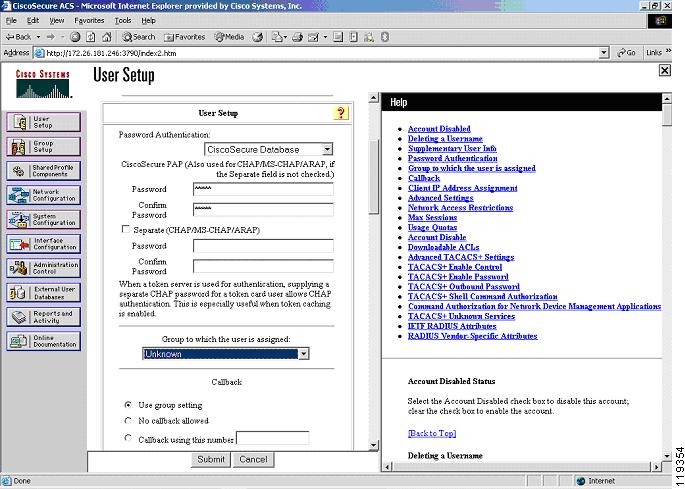
Task: Open the Max Sessions help link
Action: (432, 217)
